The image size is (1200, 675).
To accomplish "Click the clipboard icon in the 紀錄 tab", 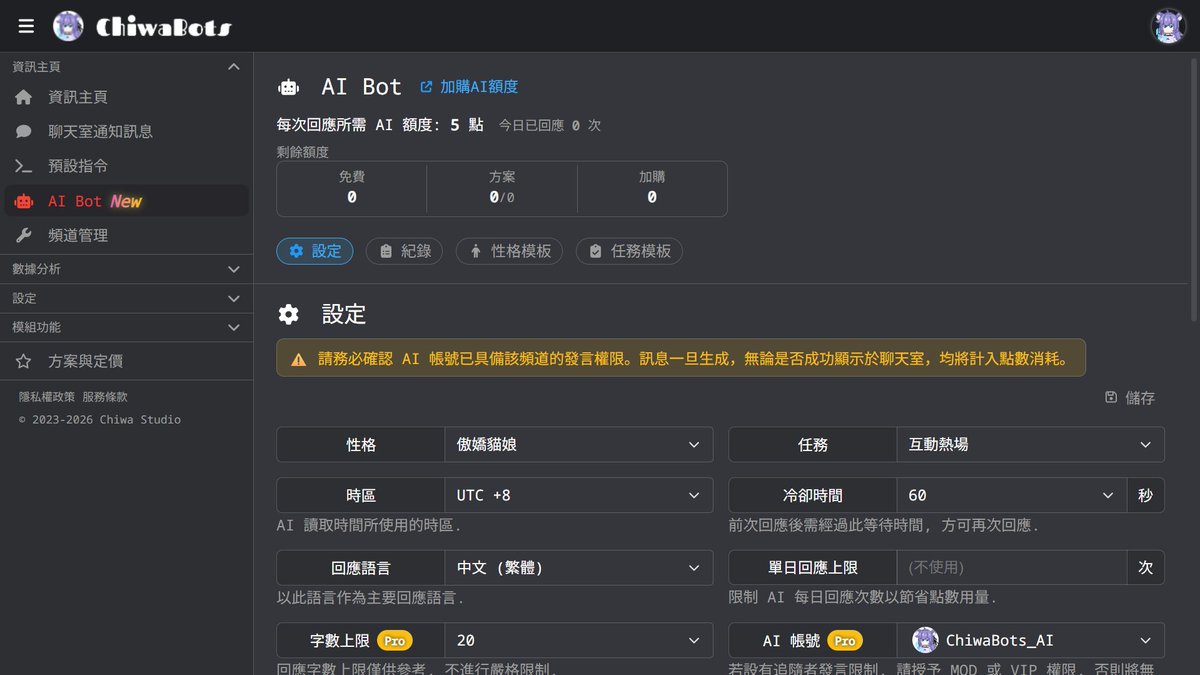I will click(386, 251).
